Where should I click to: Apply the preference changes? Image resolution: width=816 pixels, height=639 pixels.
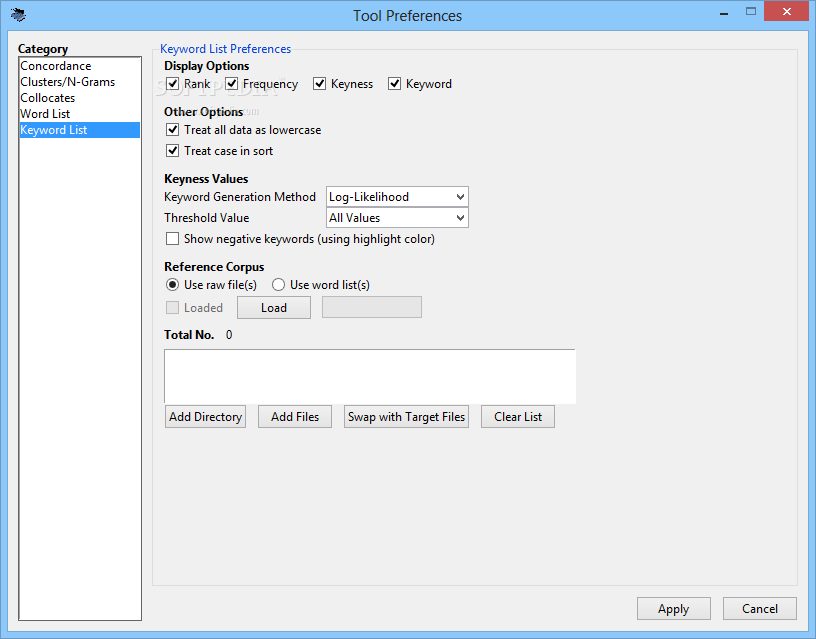pyautogui.click(x=674, y=609)
